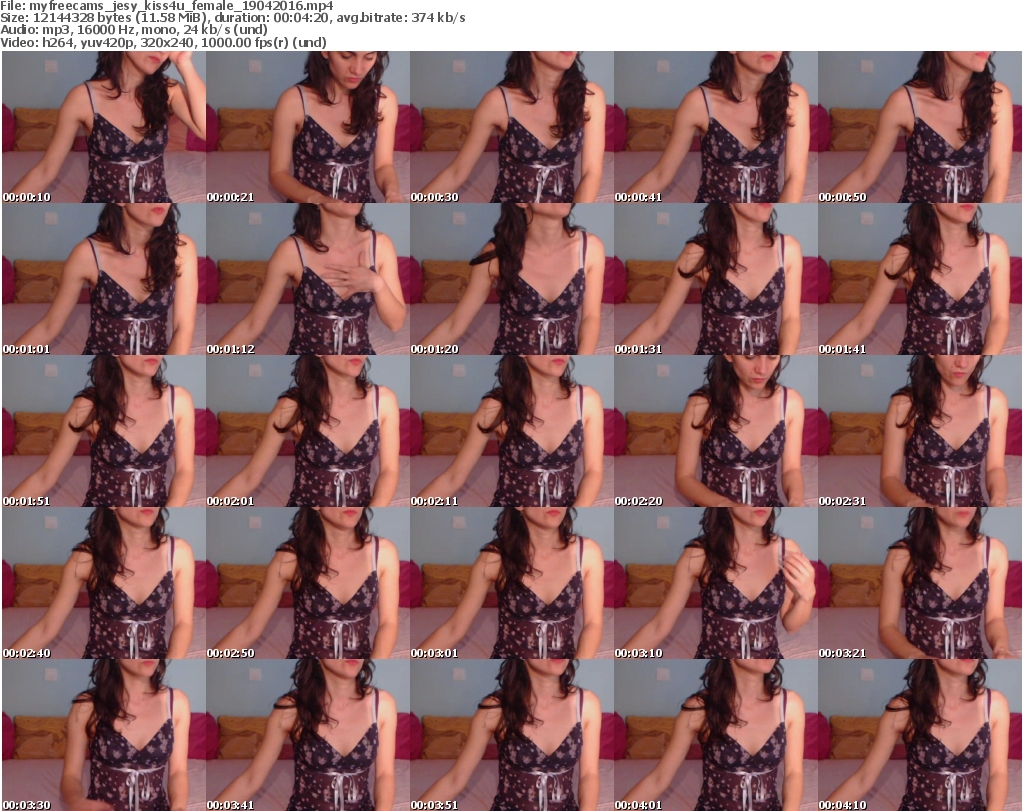Image resolution: width=1024 pixels, height=811 pixels.
Task: Select the thumbnail stamped 00:02:11
Action: tap(511, 431)
